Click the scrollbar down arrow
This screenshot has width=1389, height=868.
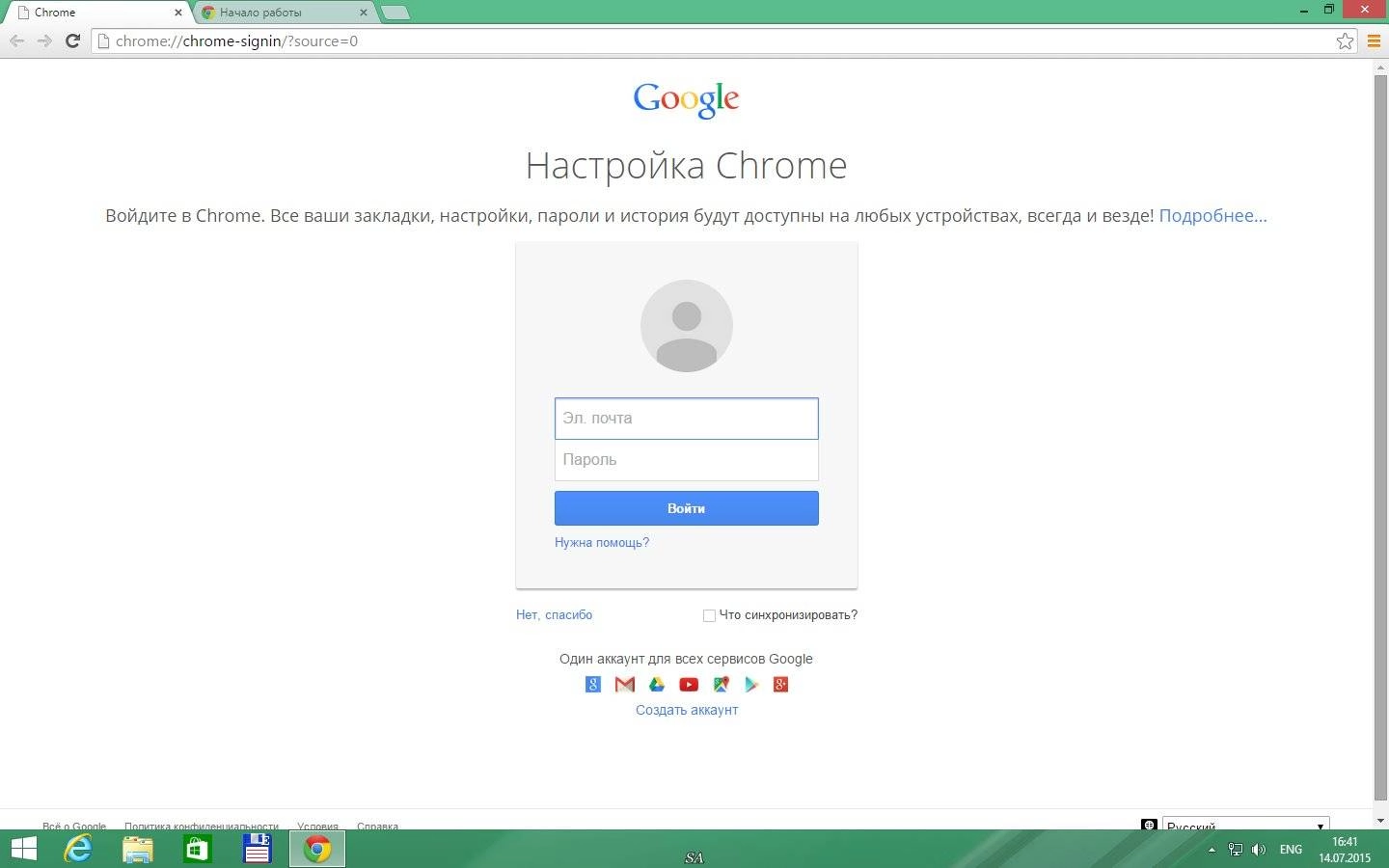[1380, 821]
